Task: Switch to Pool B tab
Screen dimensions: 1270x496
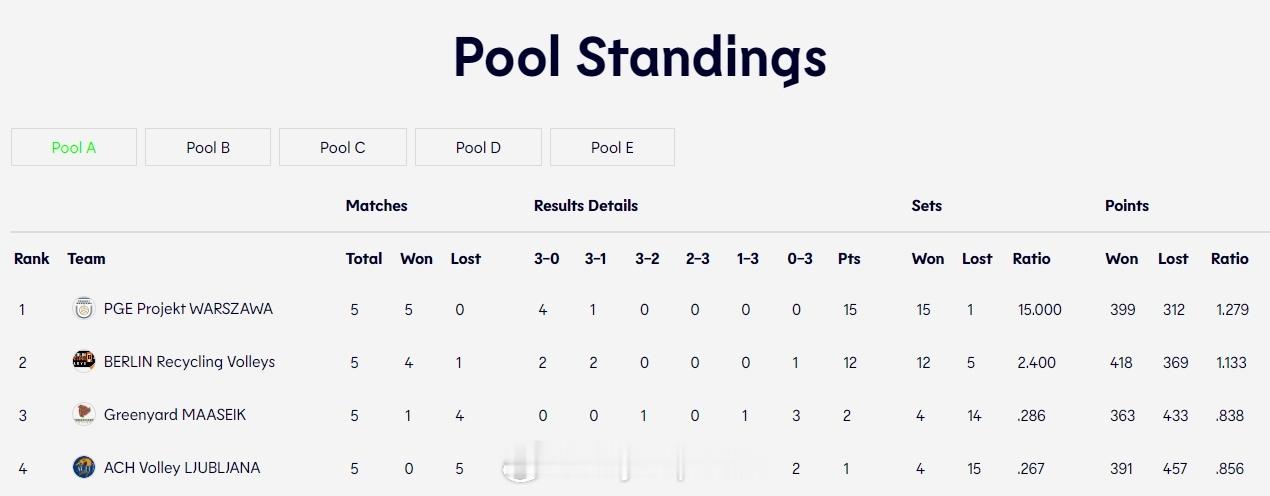Action: 208,147
